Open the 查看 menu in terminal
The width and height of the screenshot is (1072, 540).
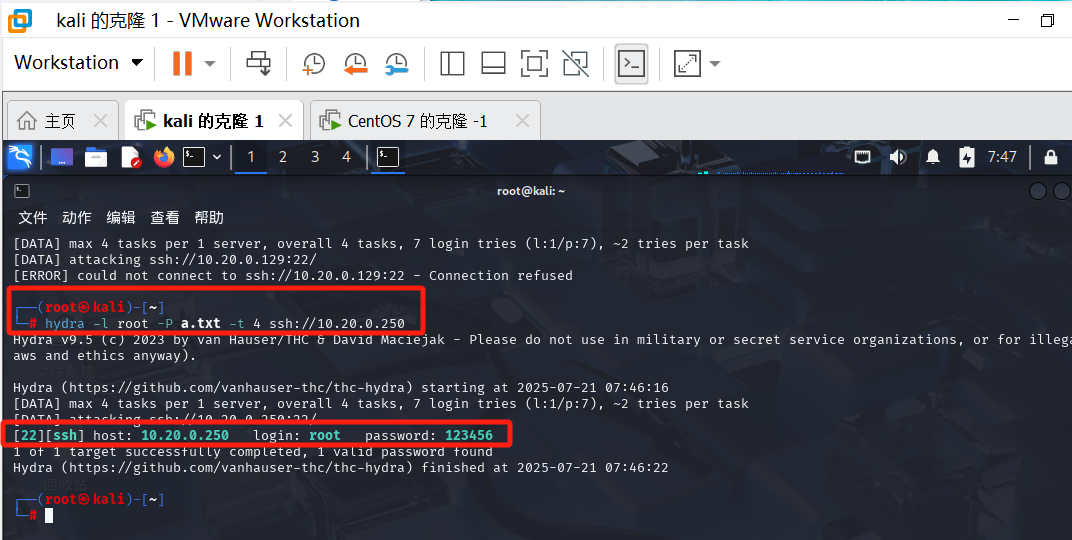tap(165, 217)
